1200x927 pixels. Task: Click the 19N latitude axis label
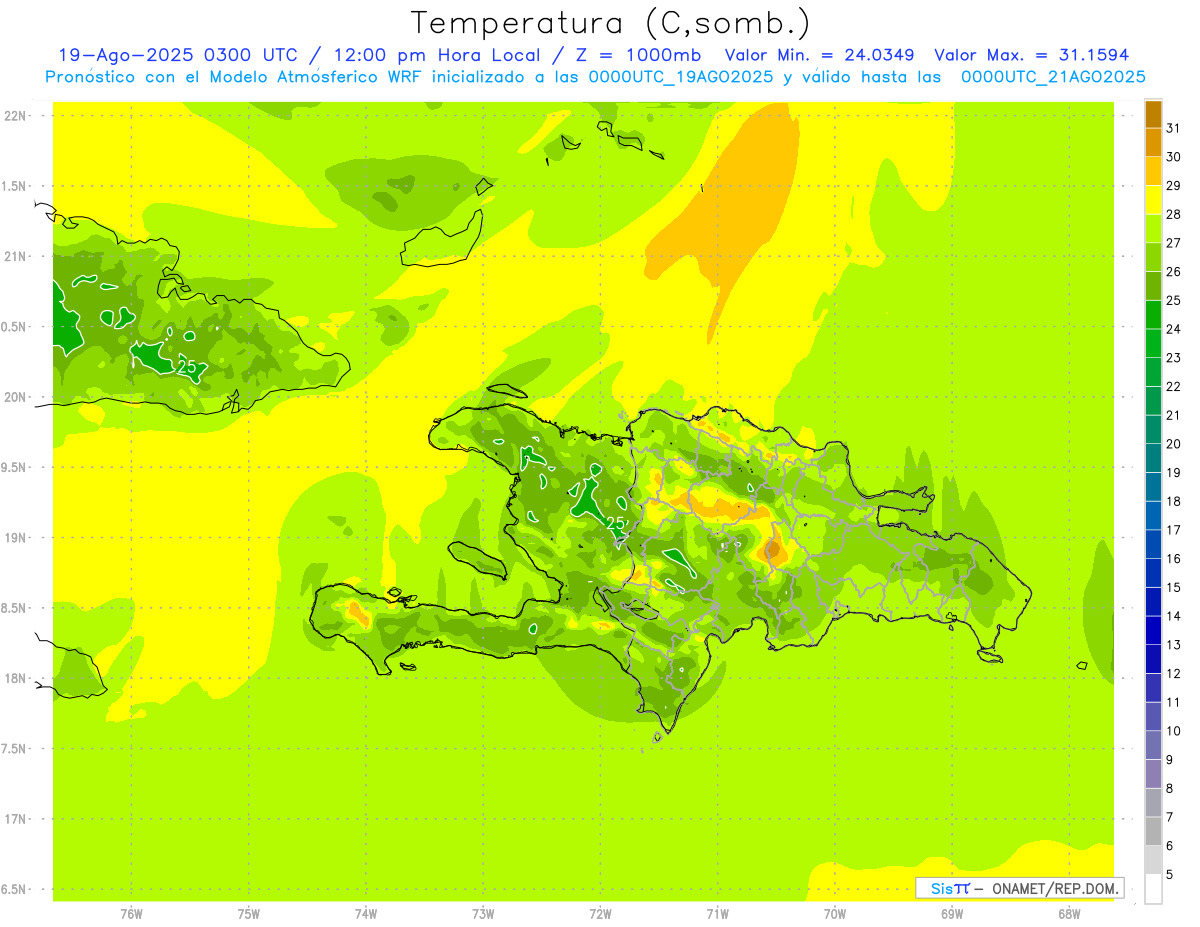point(17,538)
